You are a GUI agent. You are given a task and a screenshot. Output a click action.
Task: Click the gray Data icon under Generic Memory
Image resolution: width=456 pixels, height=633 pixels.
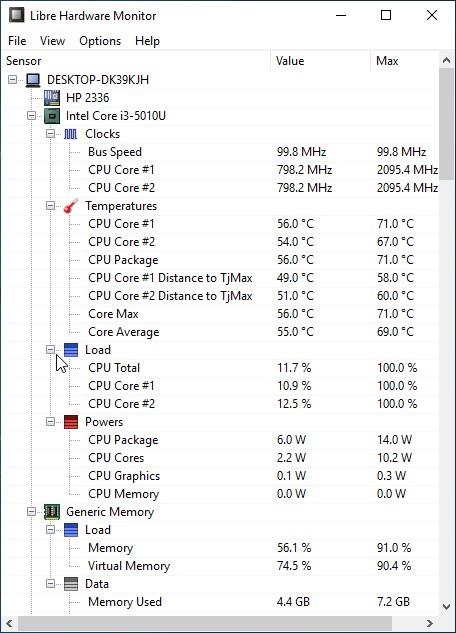coord(71,584)
